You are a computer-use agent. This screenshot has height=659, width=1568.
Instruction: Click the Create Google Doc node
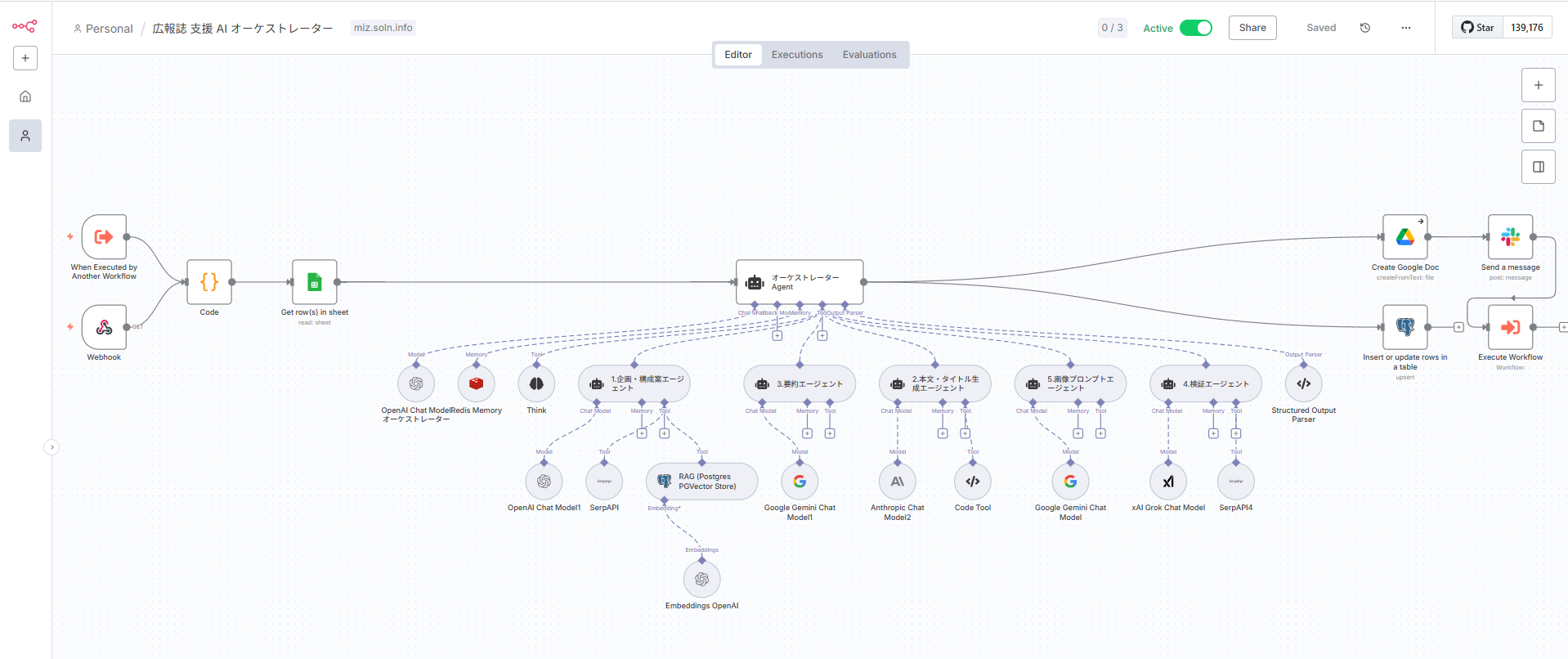click(1404, 237)
